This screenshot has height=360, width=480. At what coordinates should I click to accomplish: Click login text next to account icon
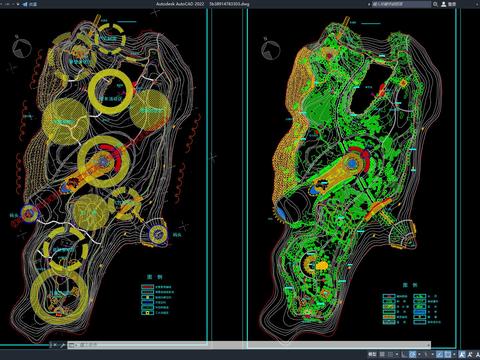pyautogui.click(x=452, y=4)
